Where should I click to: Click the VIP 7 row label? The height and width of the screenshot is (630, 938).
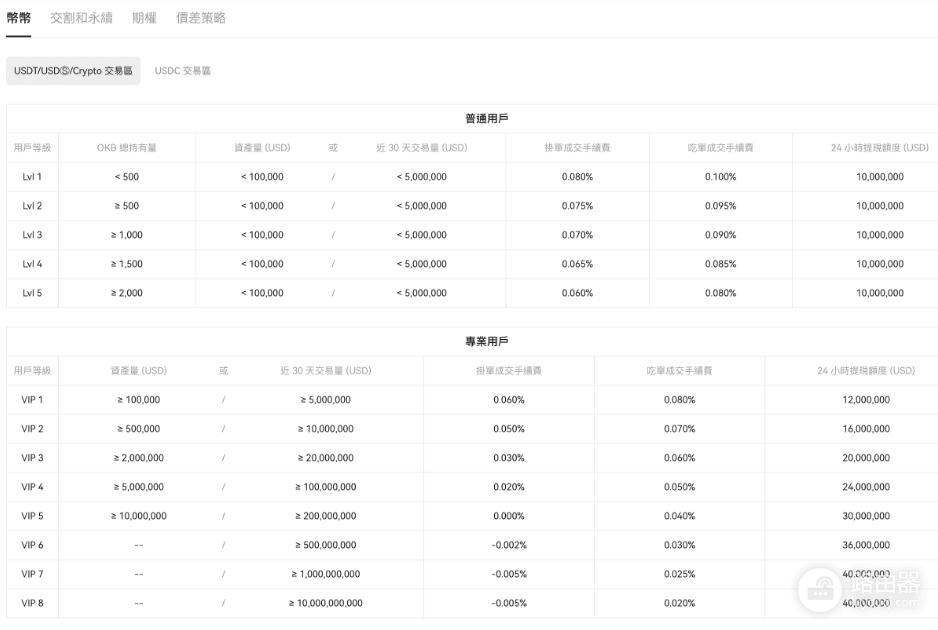[x=32, y=574]
